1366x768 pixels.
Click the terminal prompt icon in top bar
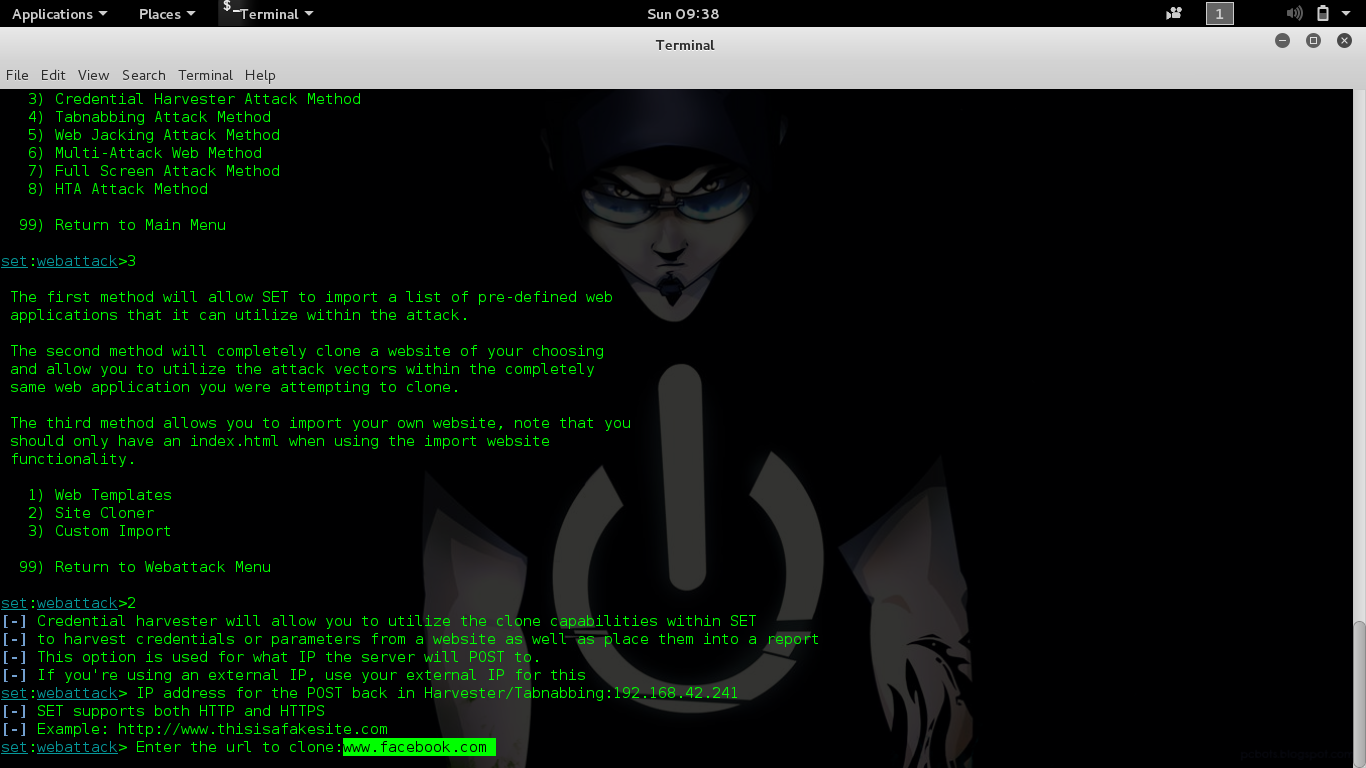pyautogui.click(x=231, y=9)
